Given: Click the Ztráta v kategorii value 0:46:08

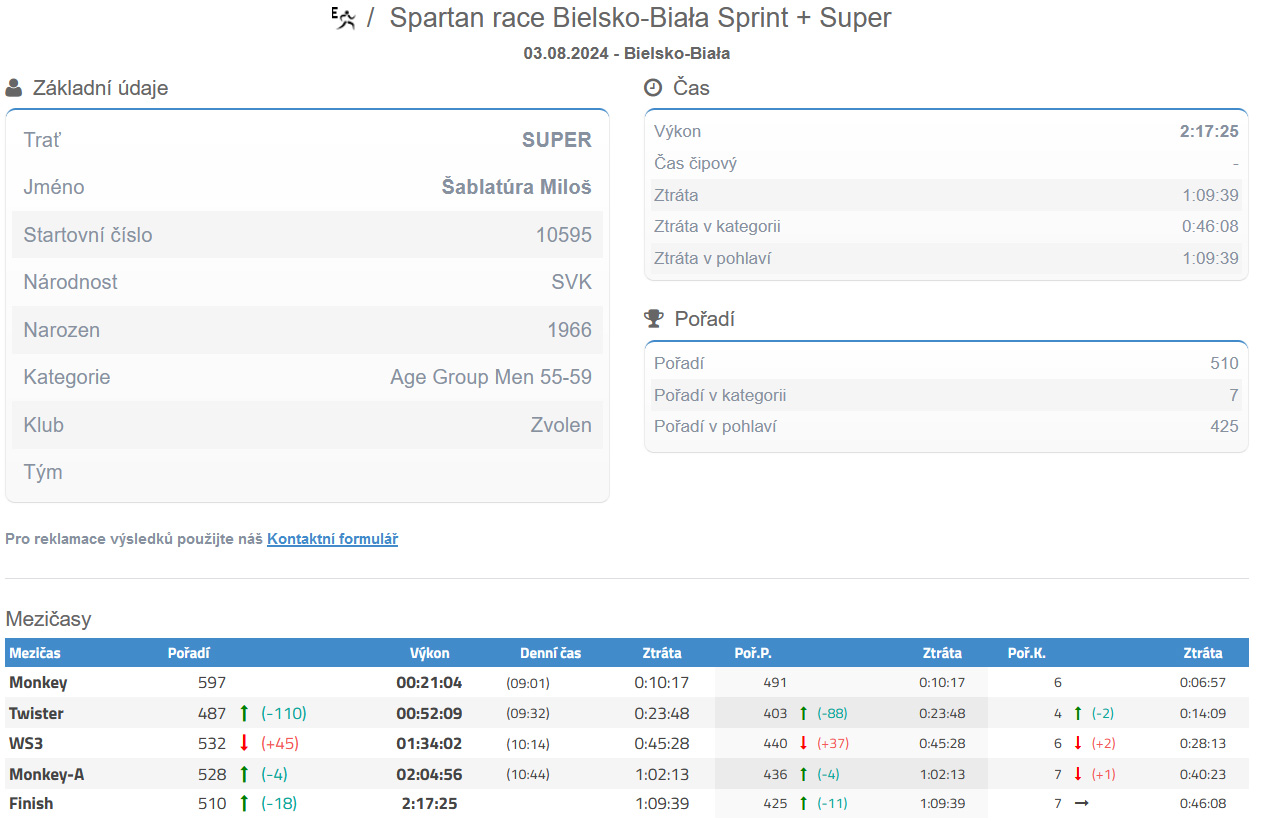Looking at the screenshot, I should (x=1210, y=226).
